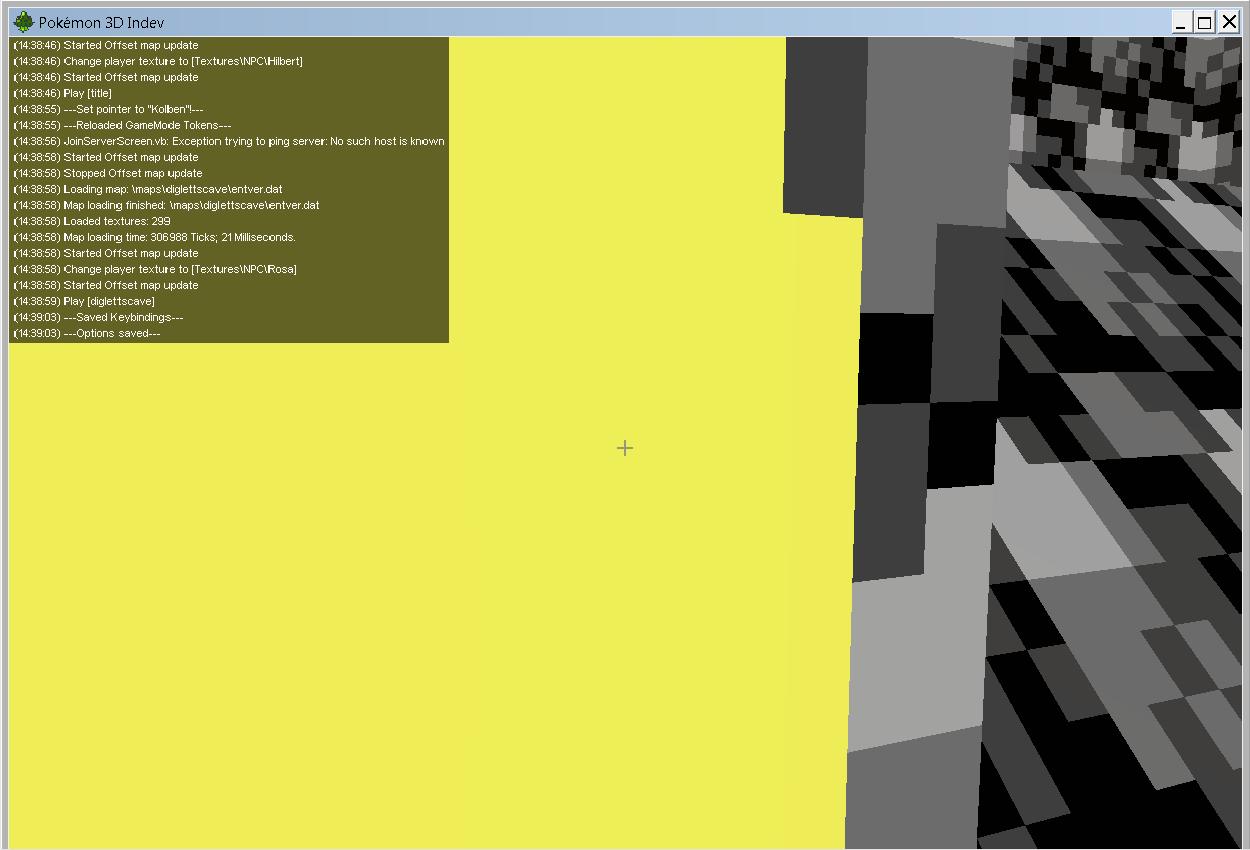The width and height of the screenshot is (1250, 850).
Task: Click the diglettscave entver.dat loading entry
Action: (145, 188)
